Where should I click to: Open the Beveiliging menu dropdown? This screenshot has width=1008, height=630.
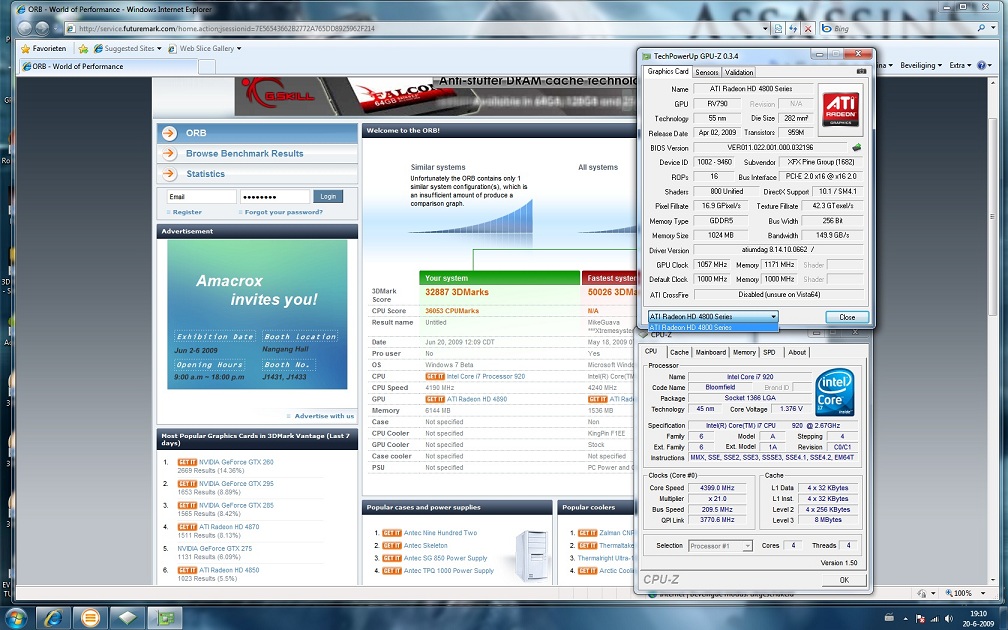point(921,65)
